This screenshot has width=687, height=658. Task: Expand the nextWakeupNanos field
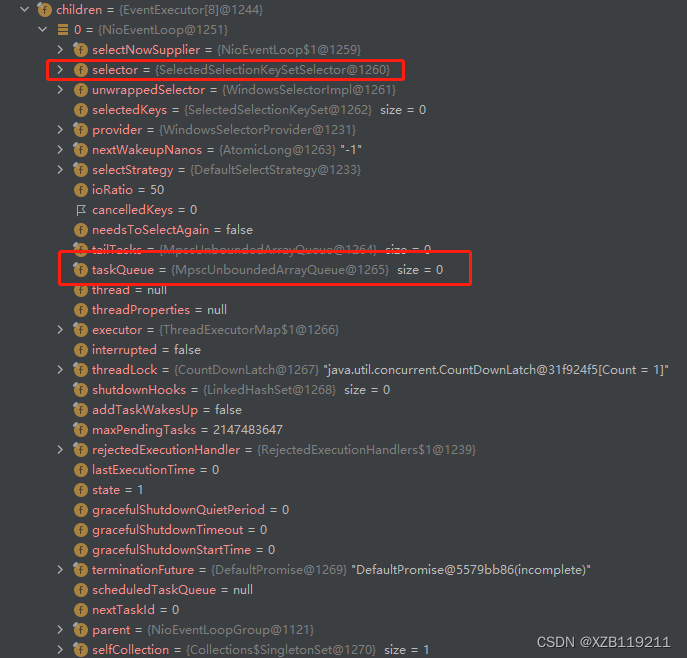60,149
